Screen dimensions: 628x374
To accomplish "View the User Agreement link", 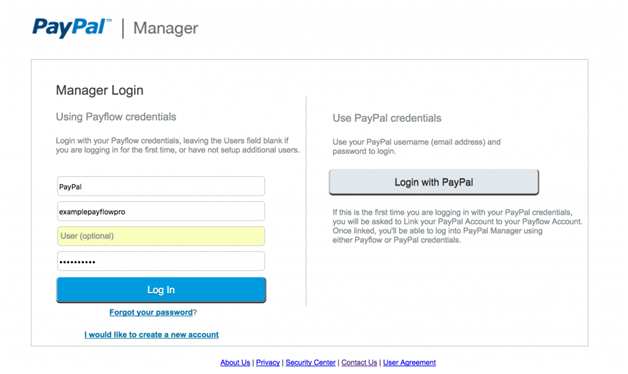I will [409, 362].
